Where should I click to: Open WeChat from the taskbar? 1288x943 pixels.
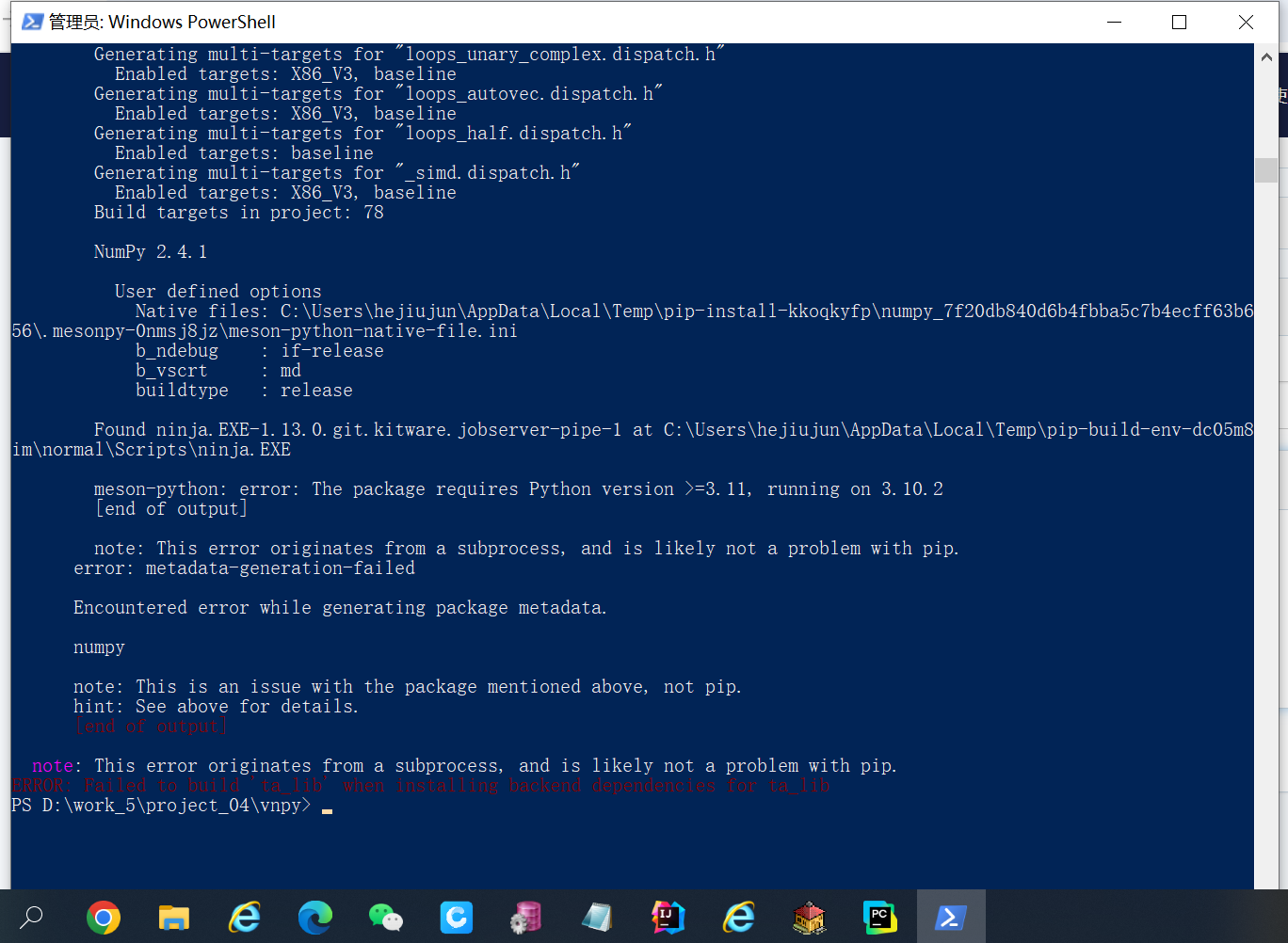(x=386, y=917)
